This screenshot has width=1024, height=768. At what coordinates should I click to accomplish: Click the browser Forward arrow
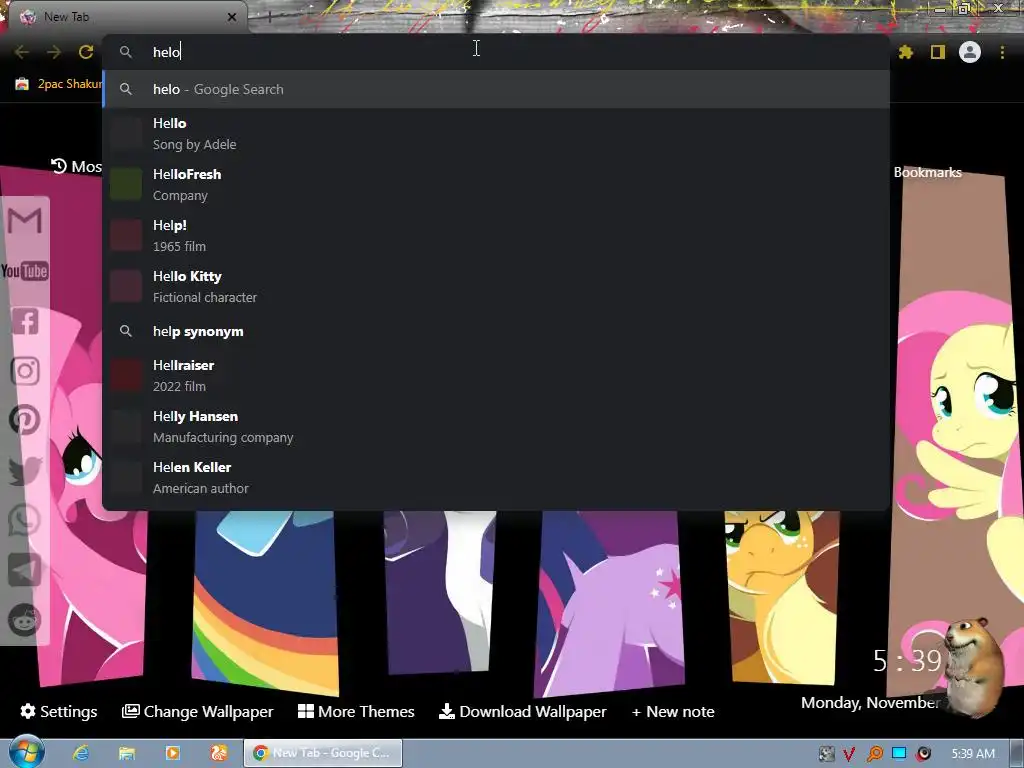click(x=54, y=52)
